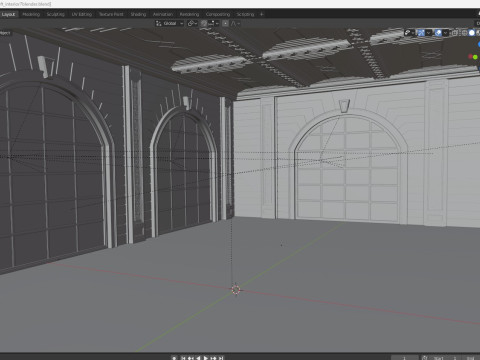This screenshot has height=360, width=480.
Task: Switch to the UV Editing workspace
Action: [82, 14]
